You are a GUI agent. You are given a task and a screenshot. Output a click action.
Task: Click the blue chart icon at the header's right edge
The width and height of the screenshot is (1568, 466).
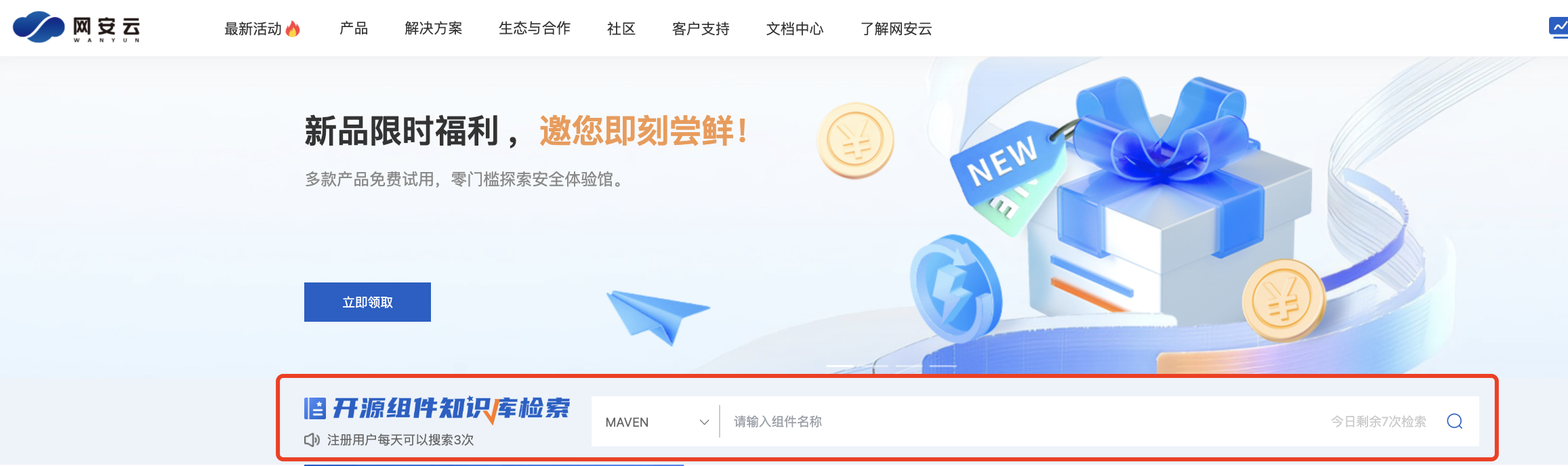(x=1559, y=28)
